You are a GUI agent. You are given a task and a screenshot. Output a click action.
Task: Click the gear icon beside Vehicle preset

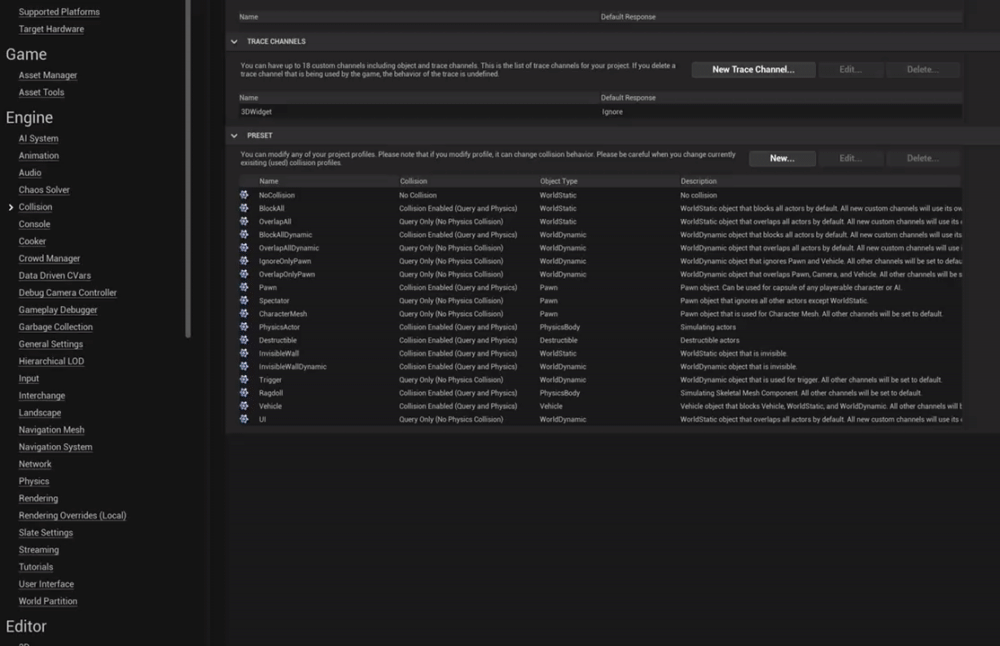pos(244,406)
